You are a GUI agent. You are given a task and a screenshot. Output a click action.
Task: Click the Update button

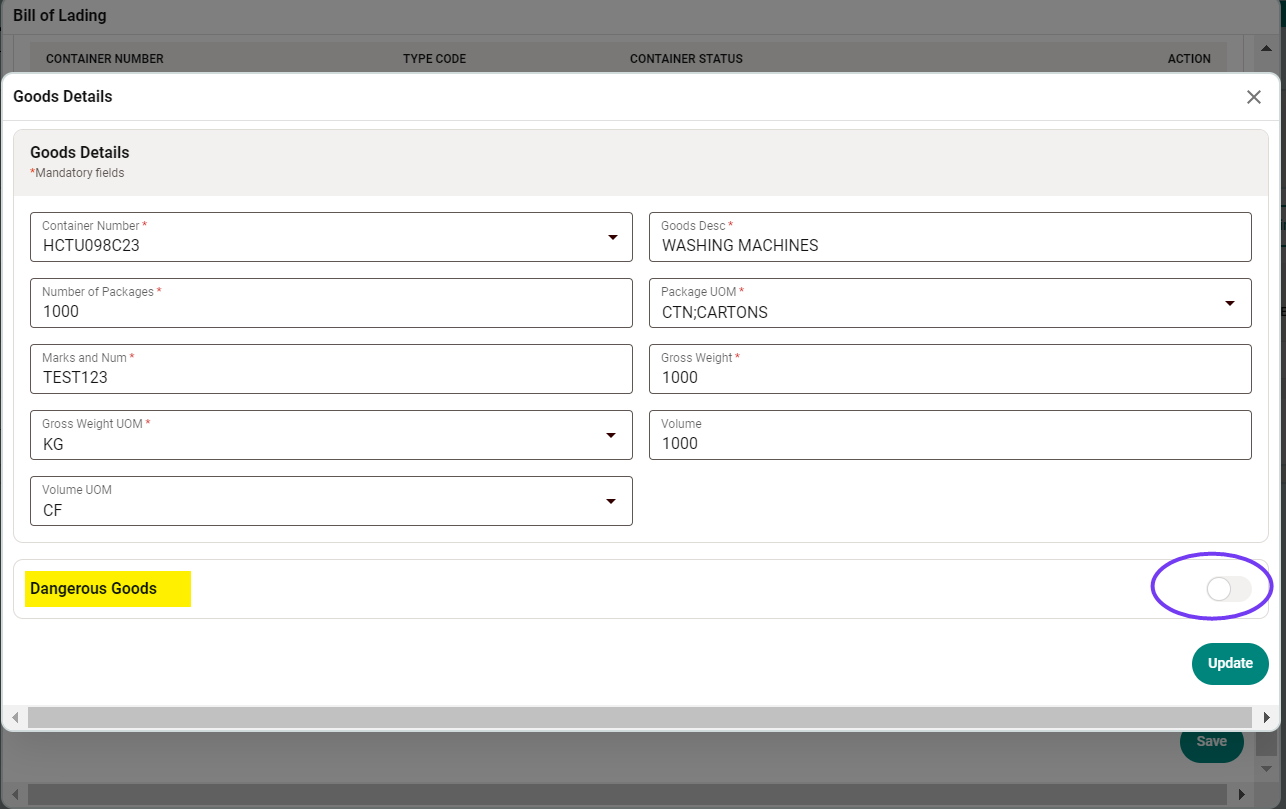(x=1230, y=664)
